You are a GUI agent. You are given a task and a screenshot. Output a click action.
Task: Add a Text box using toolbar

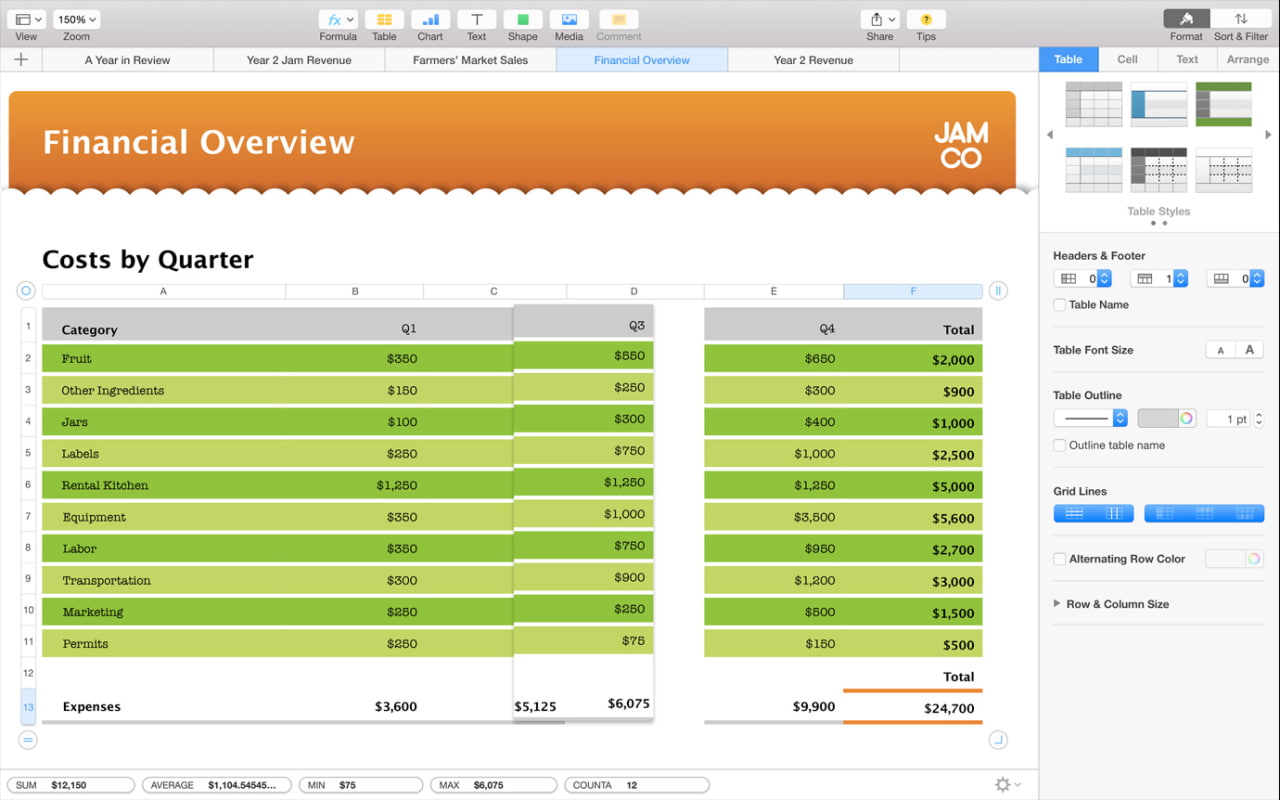[x=477, y=20]
